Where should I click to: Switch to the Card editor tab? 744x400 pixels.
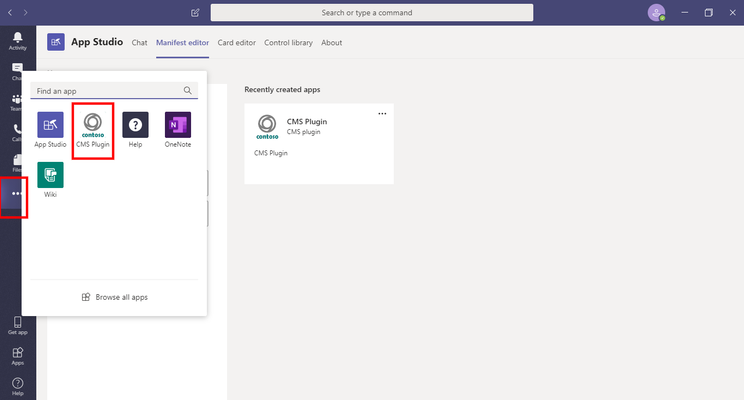click(x=236, y=43)
